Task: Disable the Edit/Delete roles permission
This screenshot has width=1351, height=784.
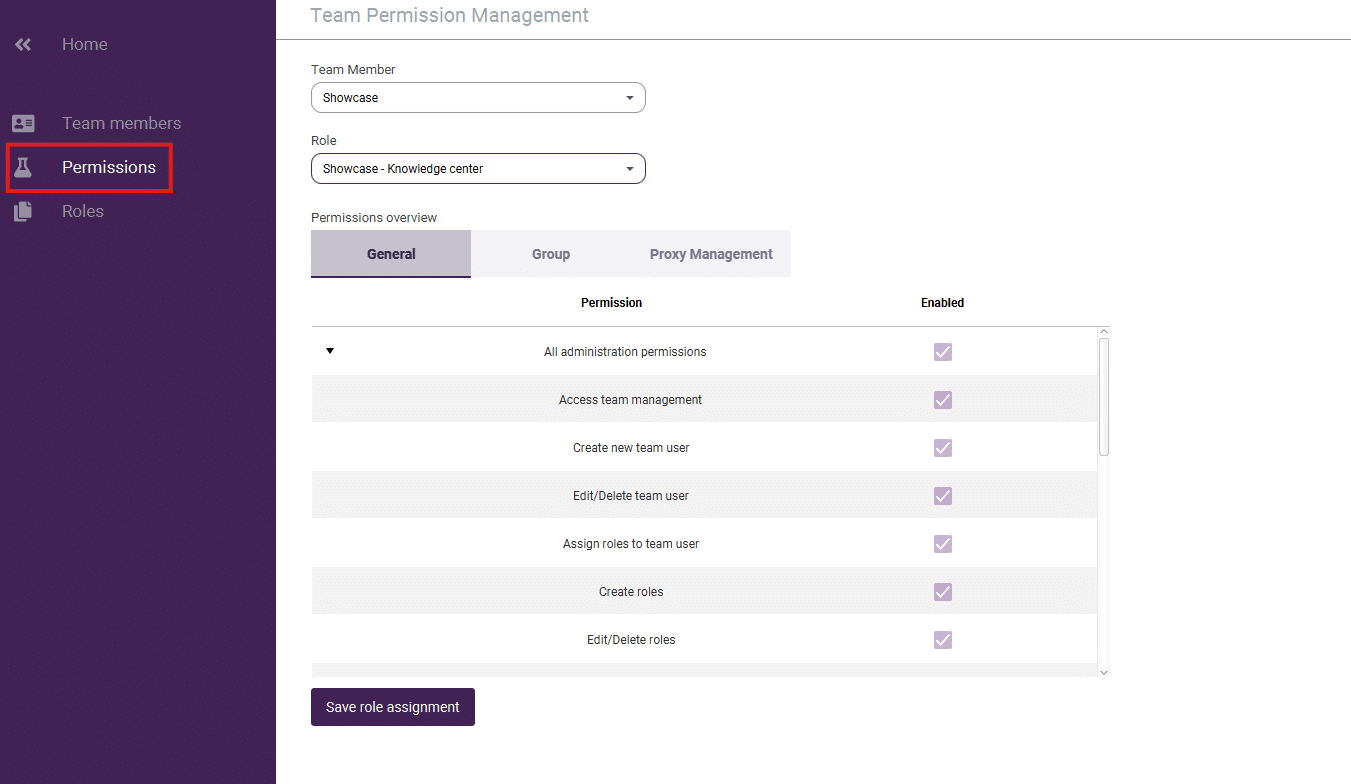Action: pos(942,639)
